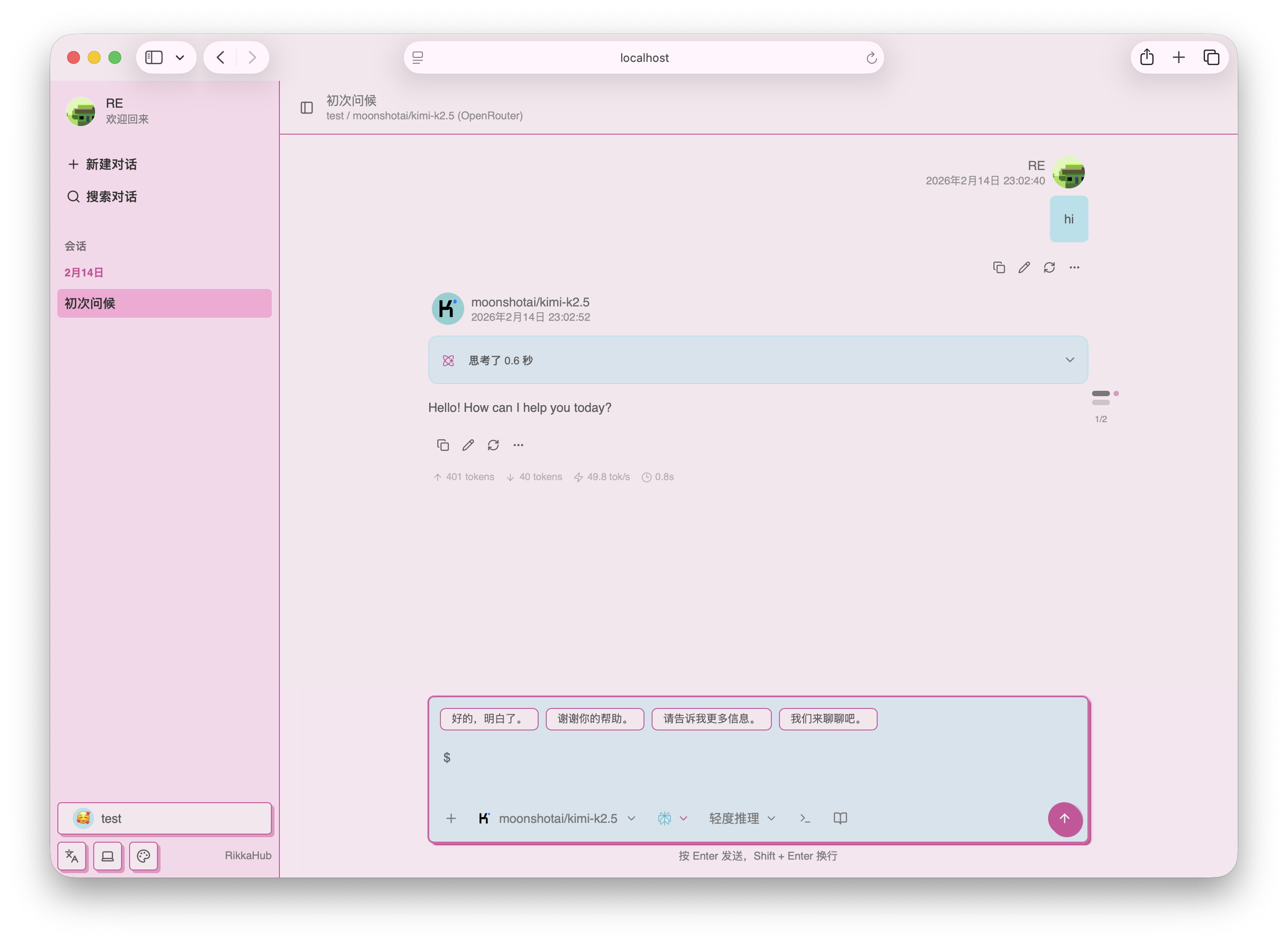
Task: Regenerate the assistant's response
Action: point(493,445)
